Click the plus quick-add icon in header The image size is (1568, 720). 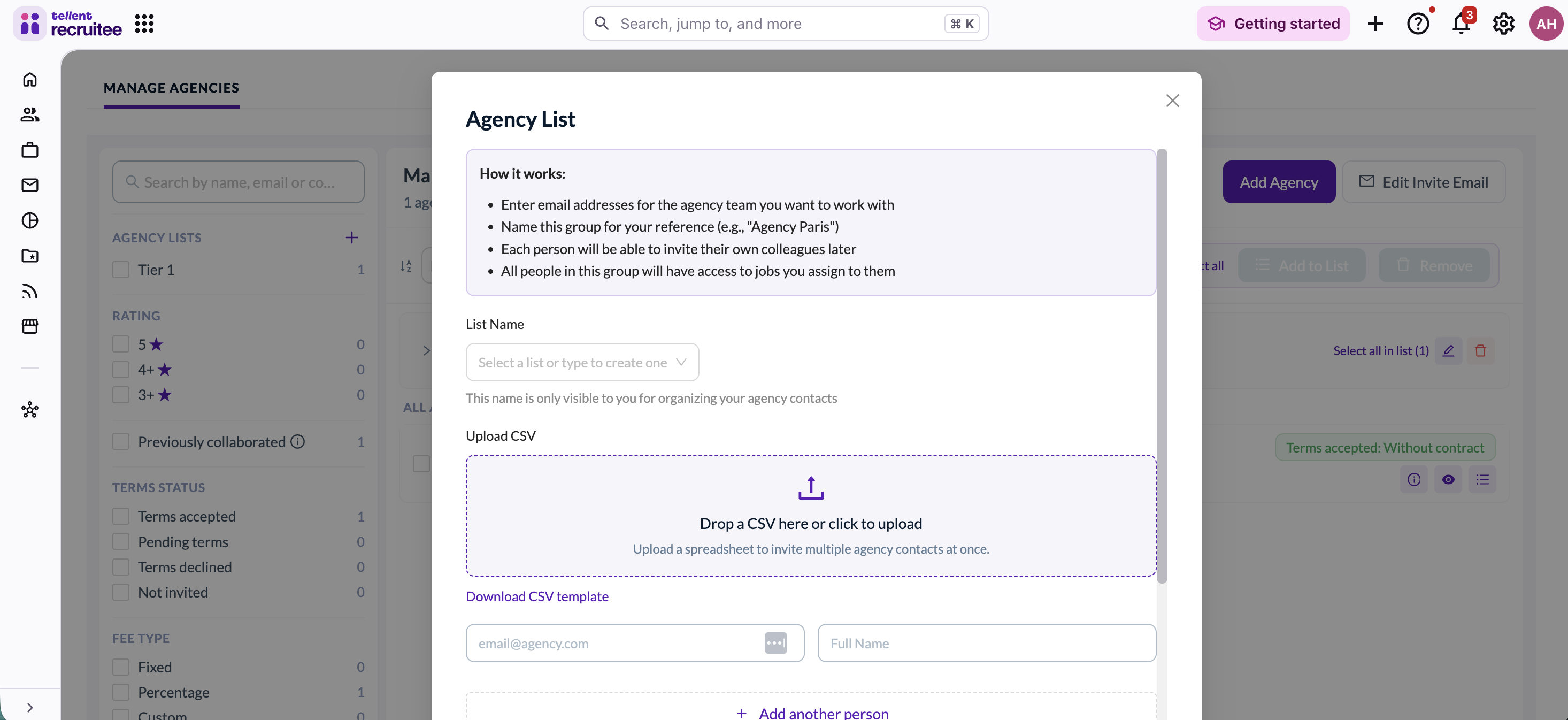coord(1375,24)
